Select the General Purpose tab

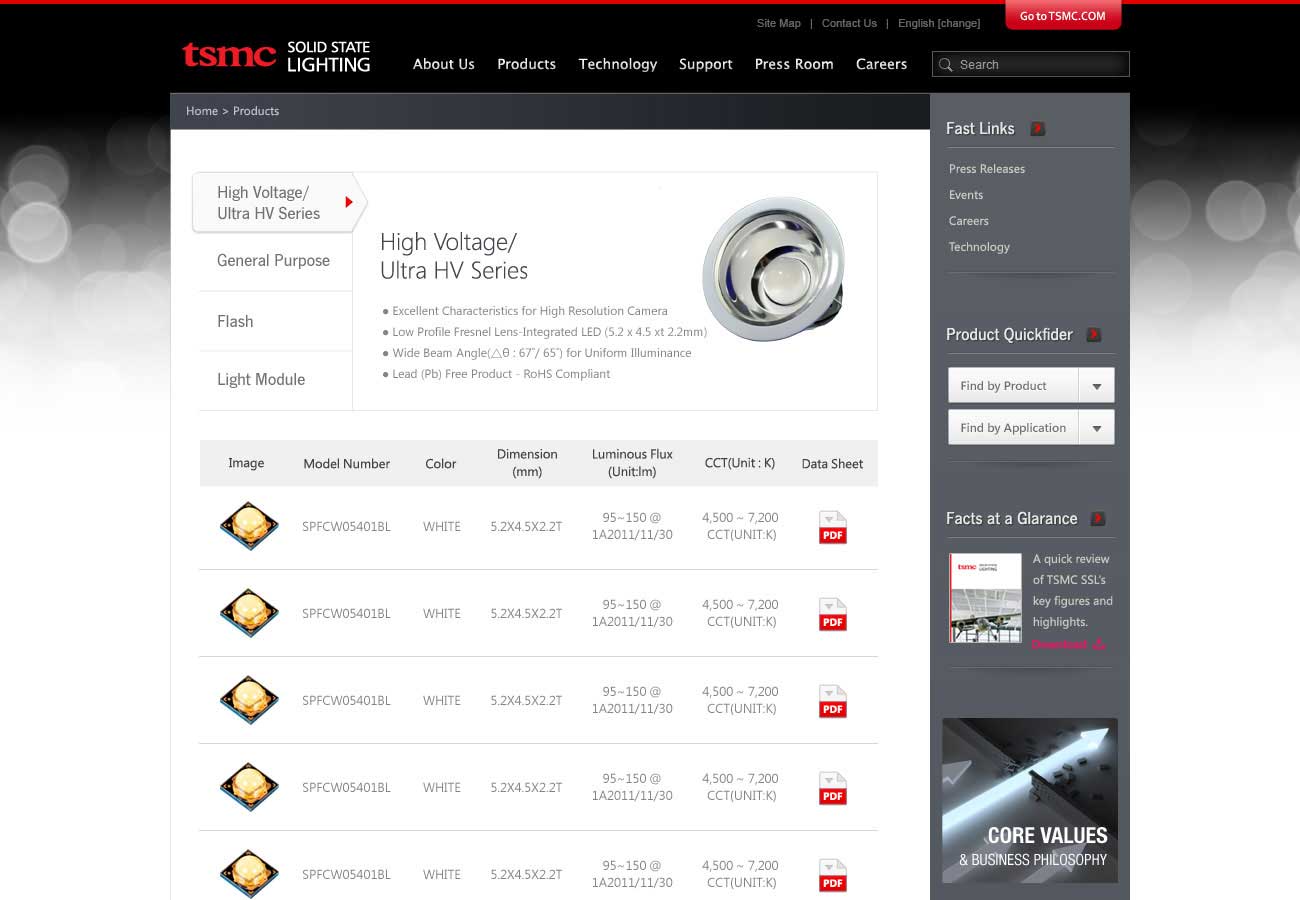273,261
